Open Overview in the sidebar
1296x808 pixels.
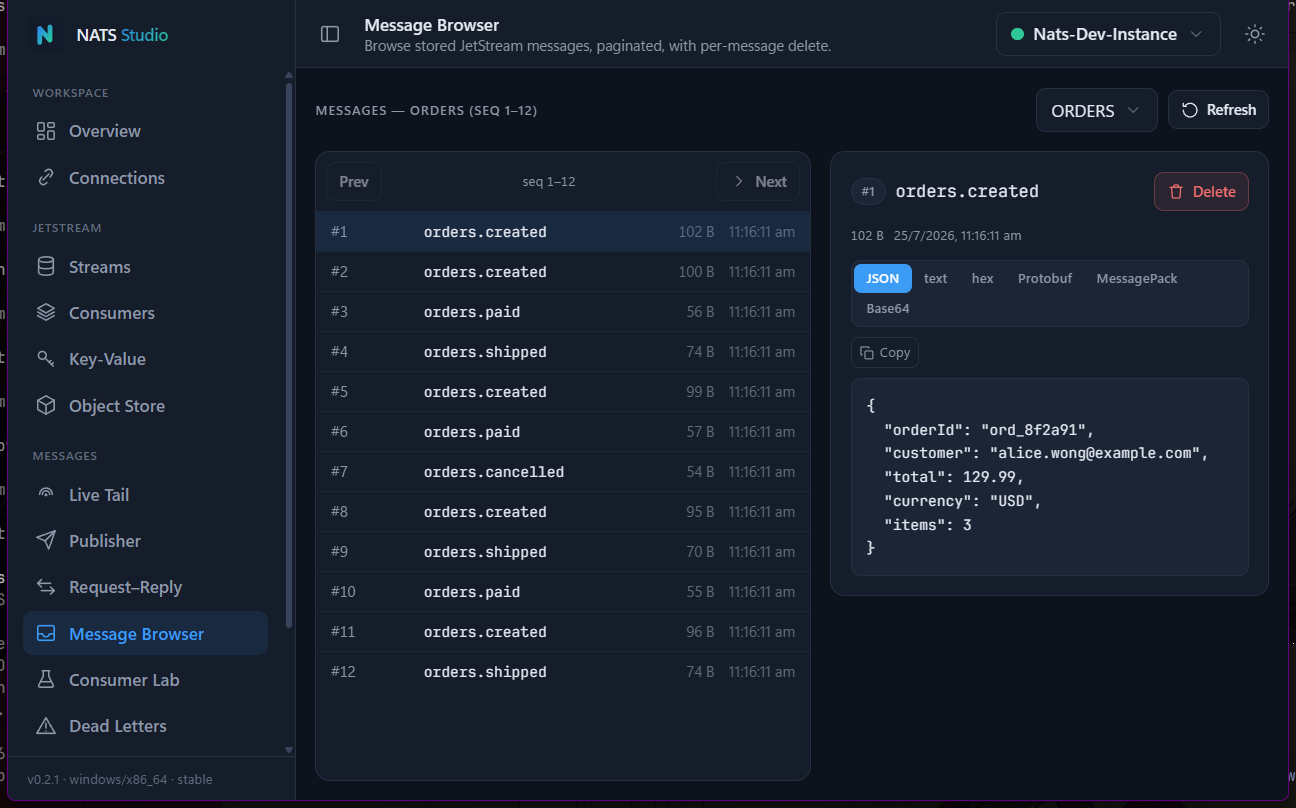coord(145,131)
